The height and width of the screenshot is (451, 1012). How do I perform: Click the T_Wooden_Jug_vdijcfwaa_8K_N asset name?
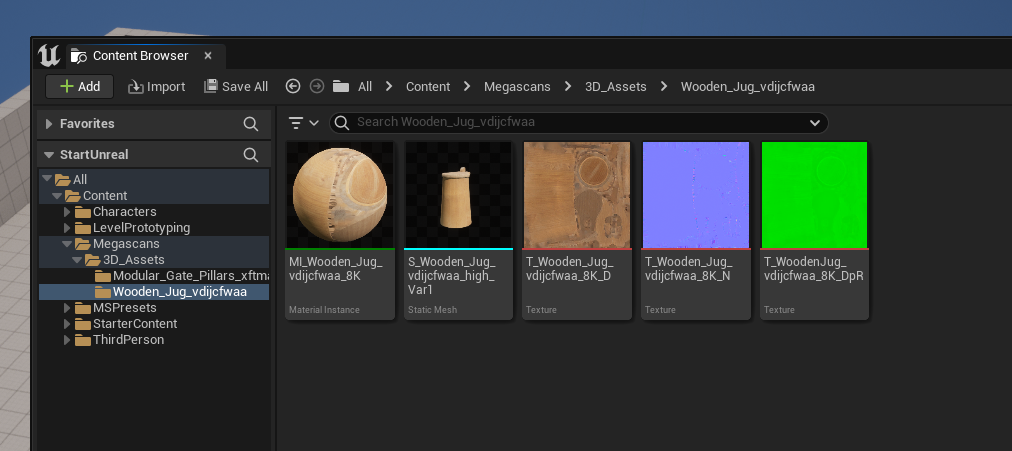(x=688, y=269)
